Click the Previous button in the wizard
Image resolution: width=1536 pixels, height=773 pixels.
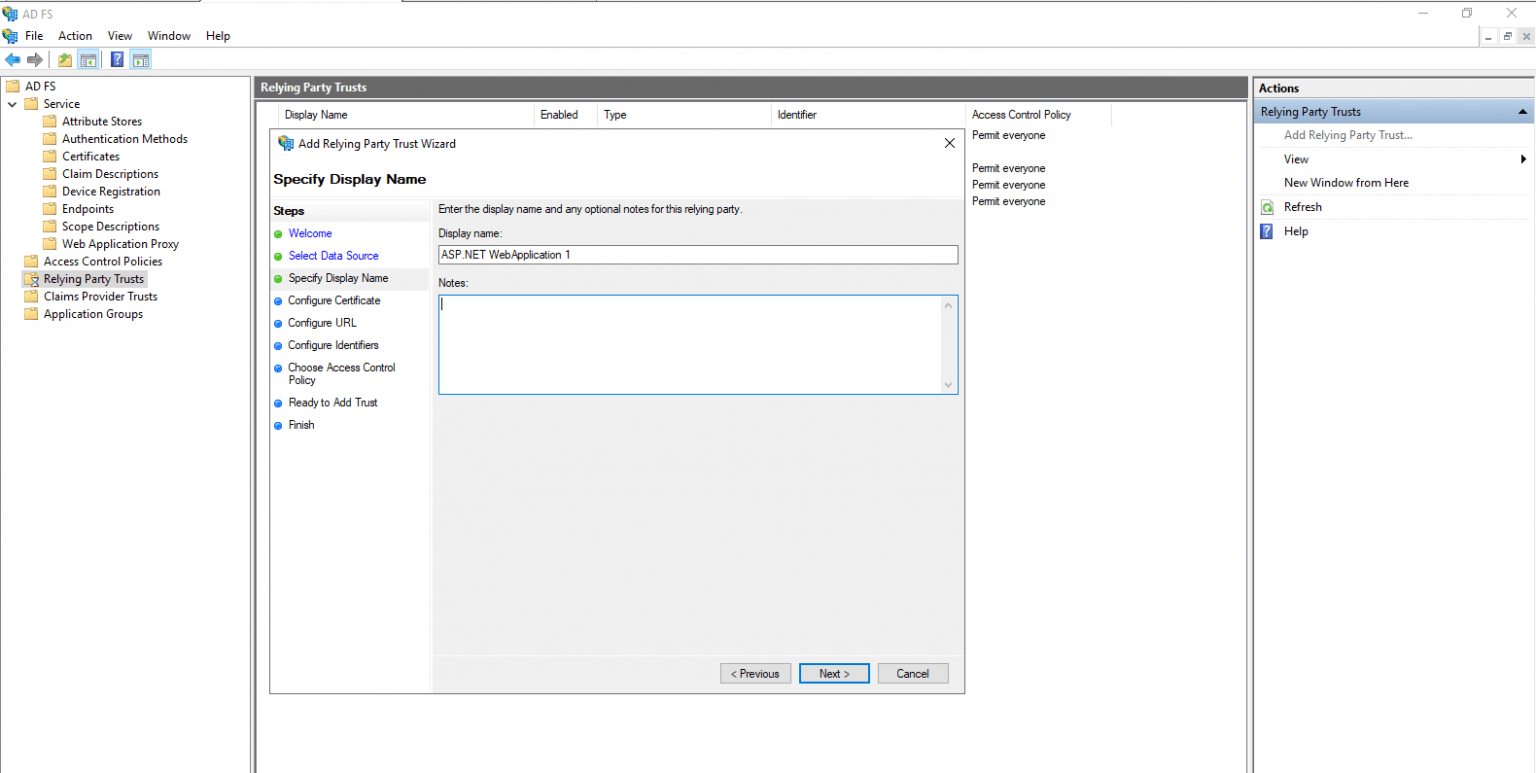[x=755, y=673]
